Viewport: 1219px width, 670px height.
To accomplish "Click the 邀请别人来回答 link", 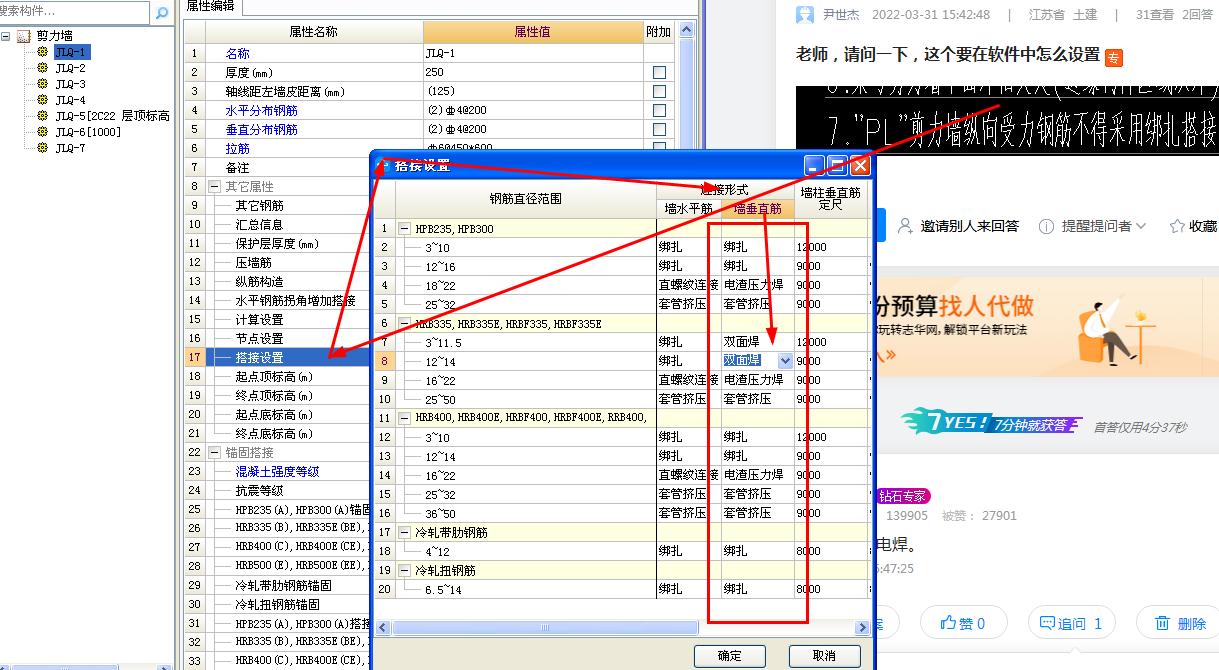I will click(x=970, y=226).
